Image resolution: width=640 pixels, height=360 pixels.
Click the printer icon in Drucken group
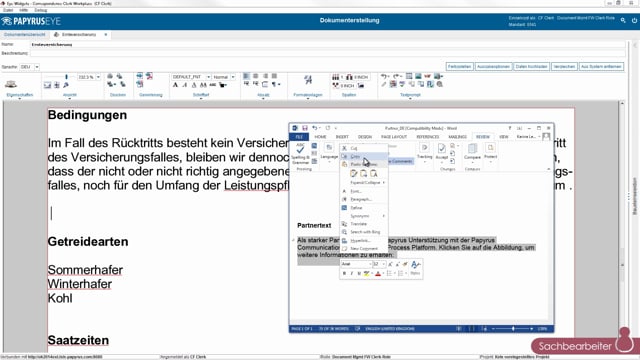110,76
